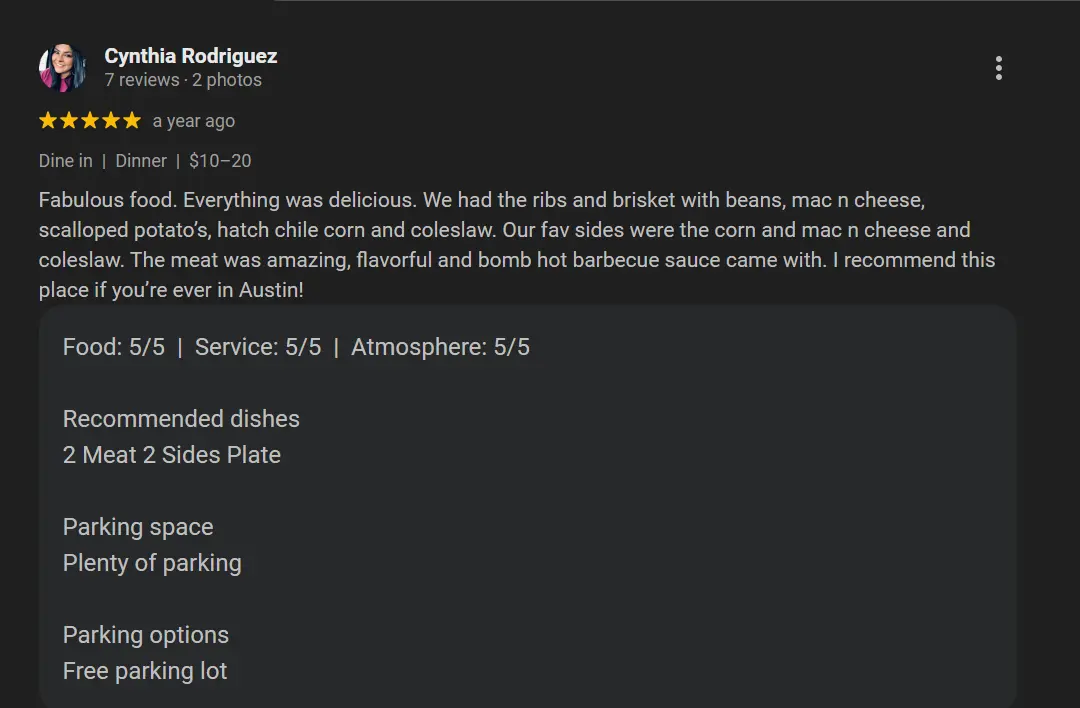Click the 'Recommended dishes' heading
Image resolution: width=1080 pixels, height=708 pixels.
[x=181, y=419]
